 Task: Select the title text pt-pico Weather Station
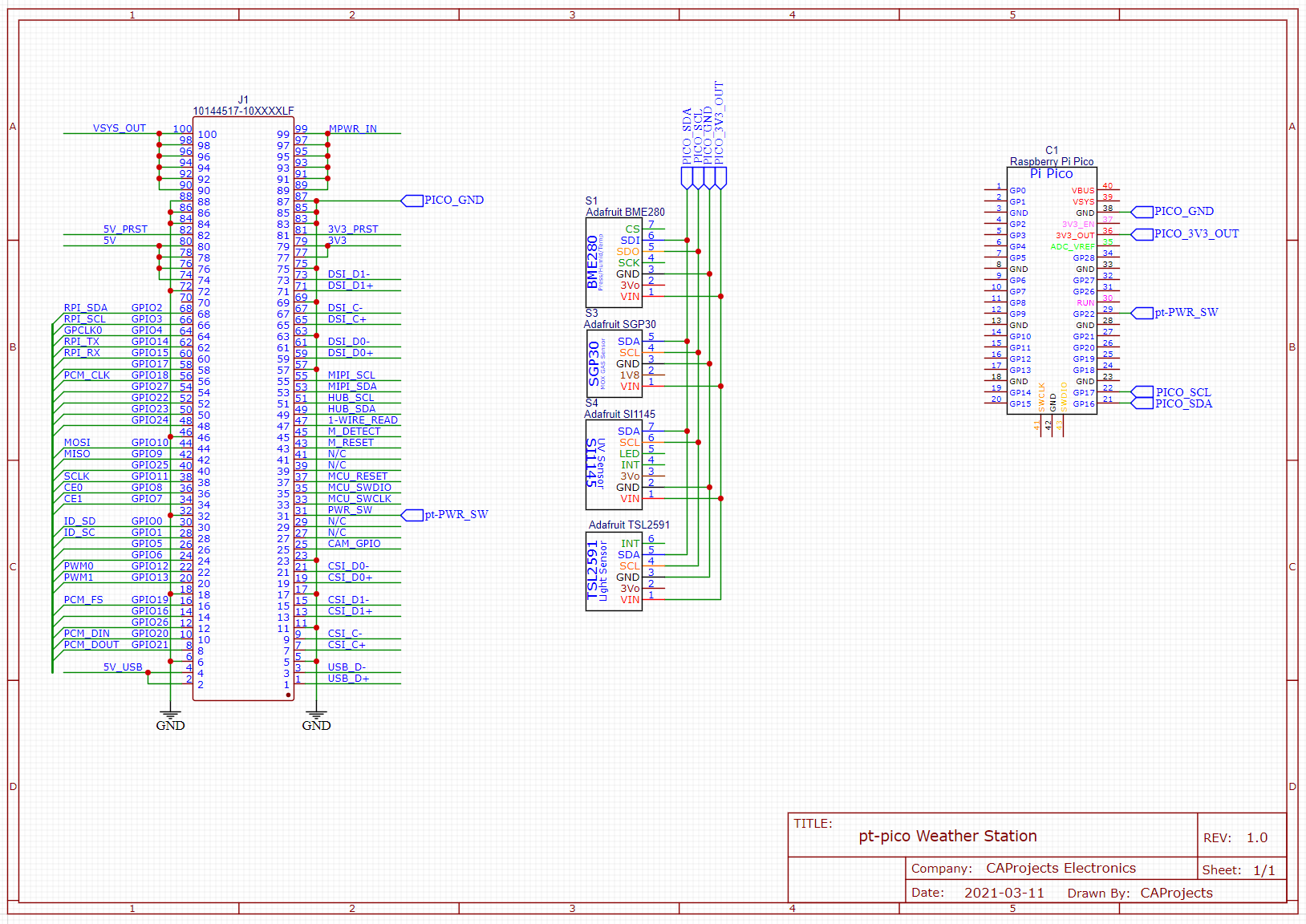tap(947, 837)
